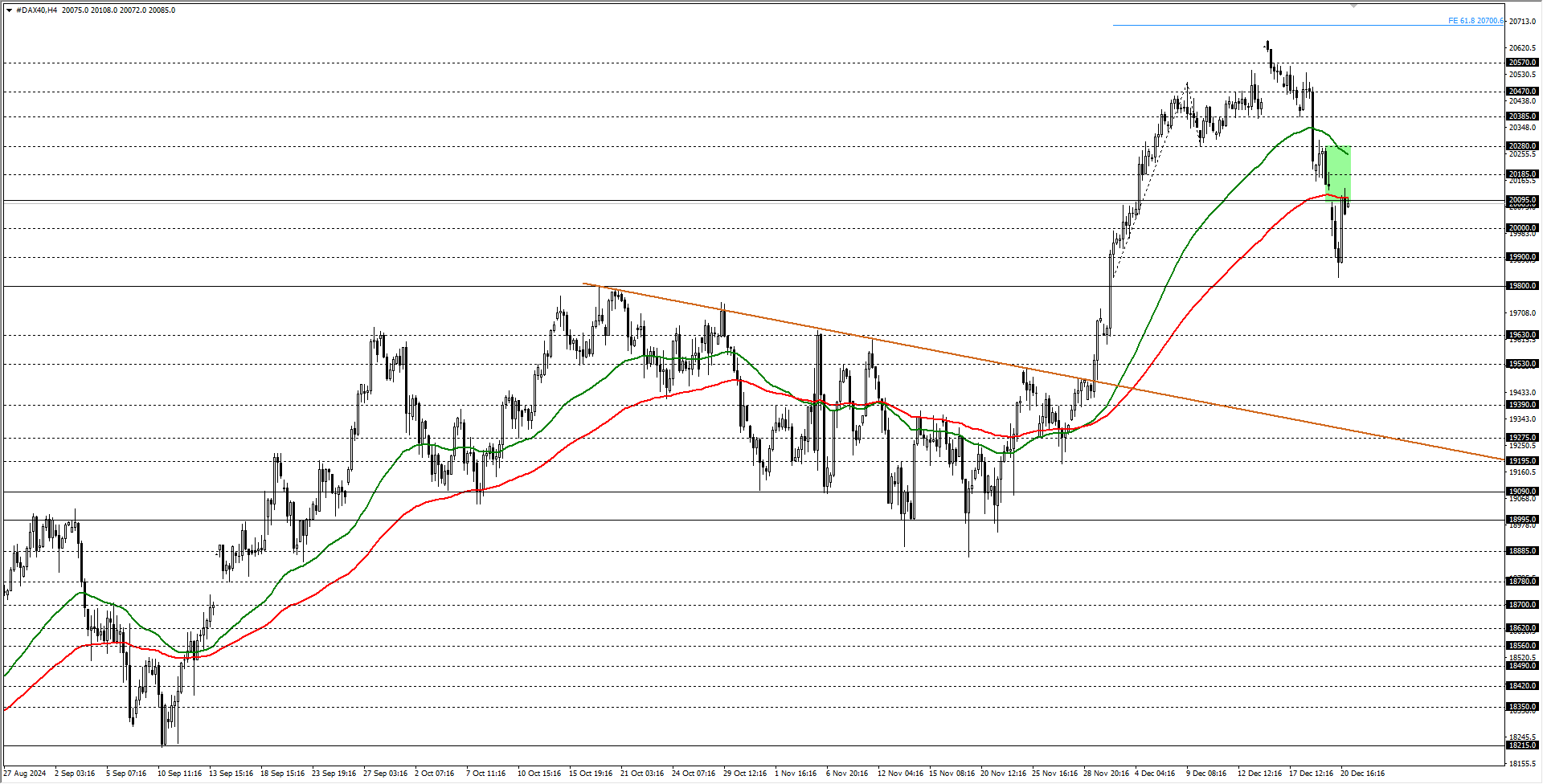The width and height of the screenshot is (1543, 784).
Task: Click the 10 Sep 11:16 time label
Action: [180, 774]
